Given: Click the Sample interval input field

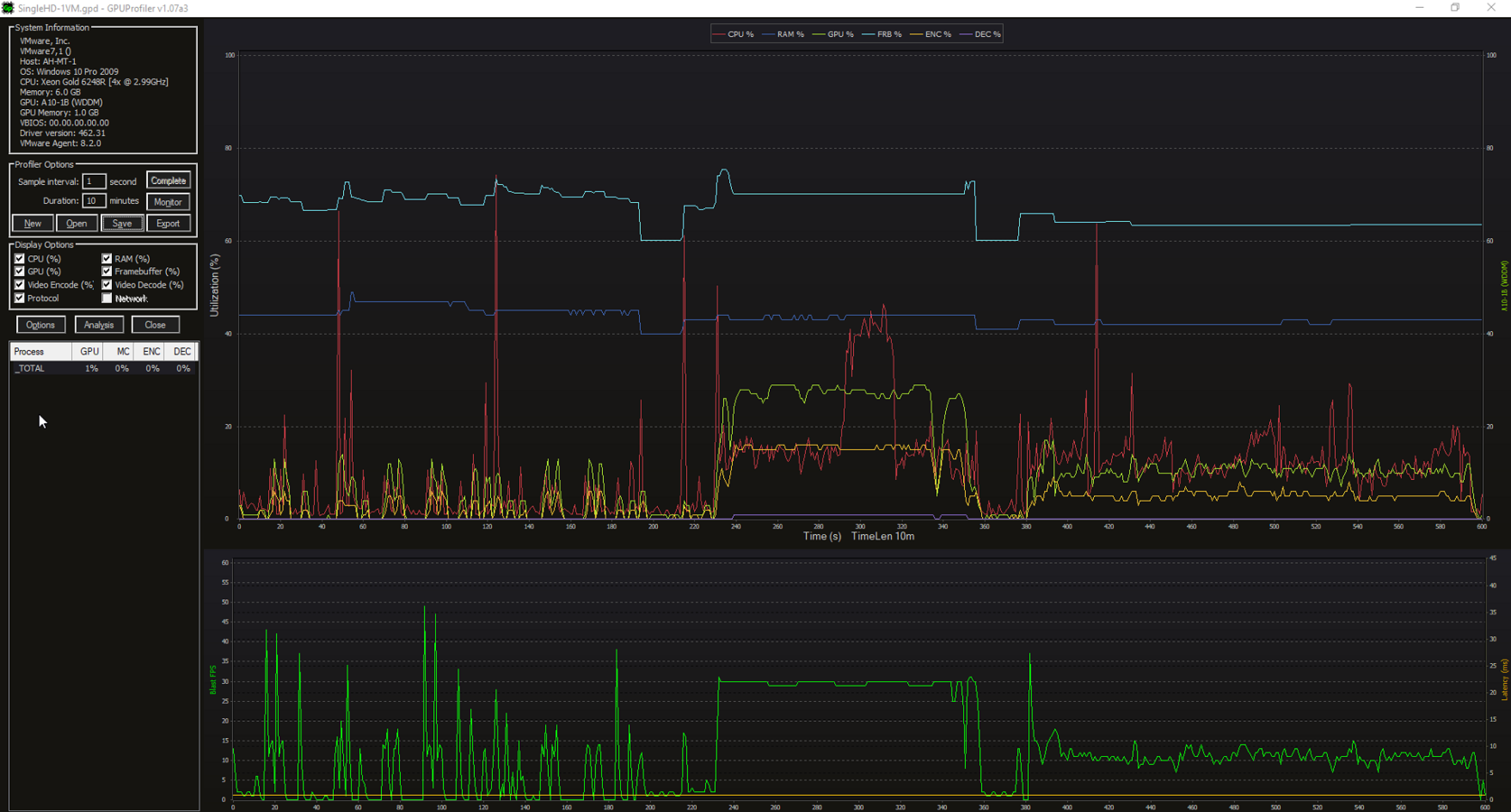Looking at the screenshot, I should [94, 181].
